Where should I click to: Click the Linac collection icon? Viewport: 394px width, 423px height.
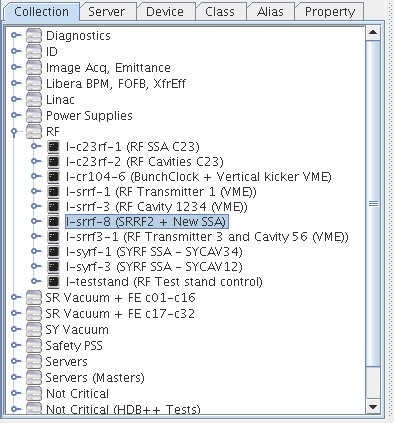pos(34,99)
